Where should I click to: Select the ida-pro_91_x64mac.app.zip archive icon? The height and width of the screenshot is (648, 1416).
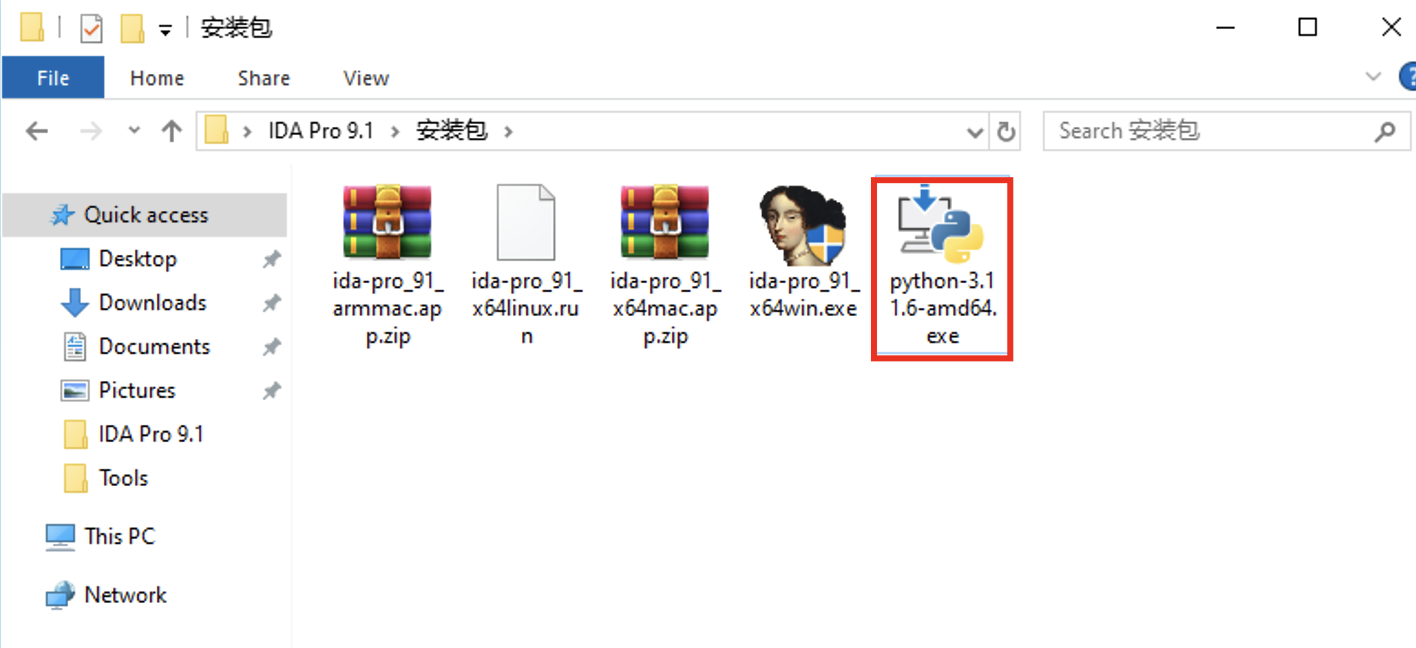(665, 222)
